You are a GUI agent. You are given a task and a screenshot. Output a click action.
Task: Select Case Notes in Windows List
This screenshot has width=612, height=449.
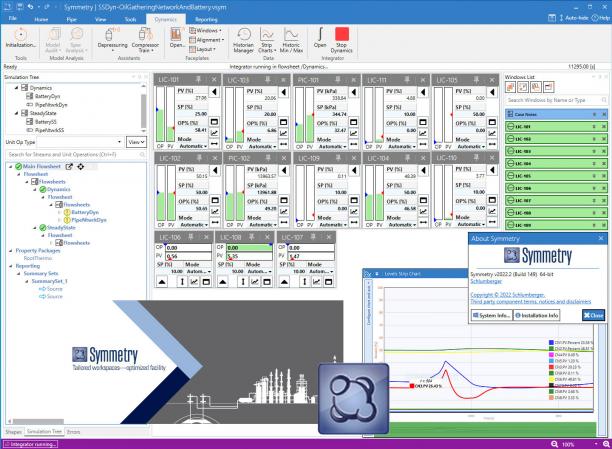point(556,114)
